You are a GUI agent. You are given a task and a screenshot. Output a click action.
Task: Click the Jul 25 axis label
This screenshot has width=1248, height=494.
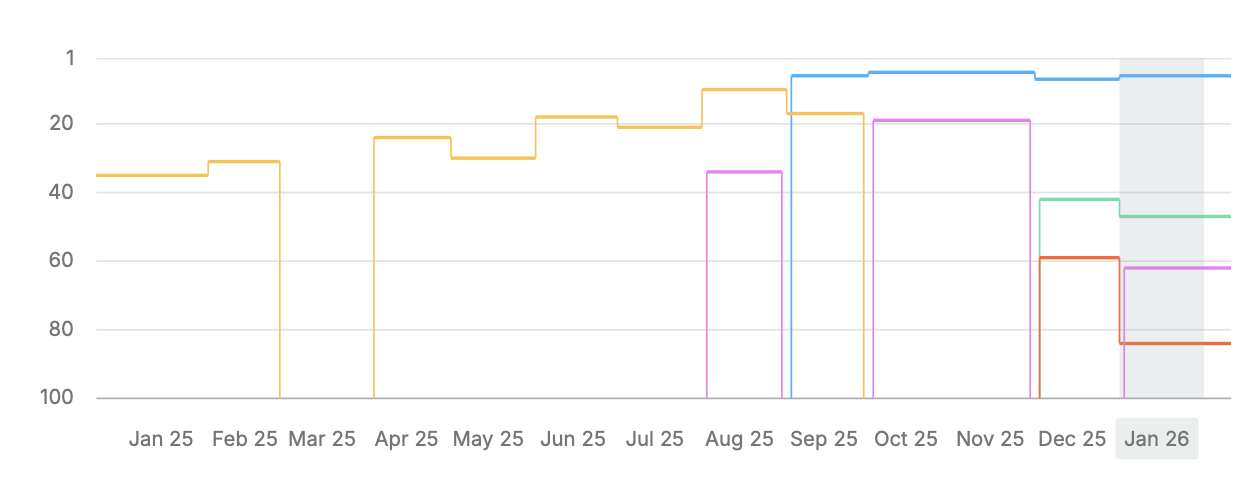(x=653, y=439)
